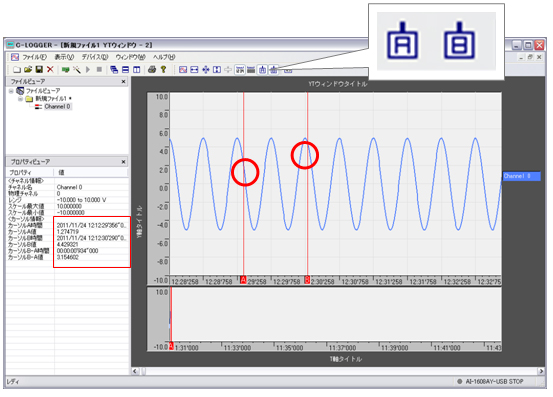Image resolution: width=553 pixels, height=397 pixels.
Task: Click the graph icon with red curve
Action: coord(183,70)
